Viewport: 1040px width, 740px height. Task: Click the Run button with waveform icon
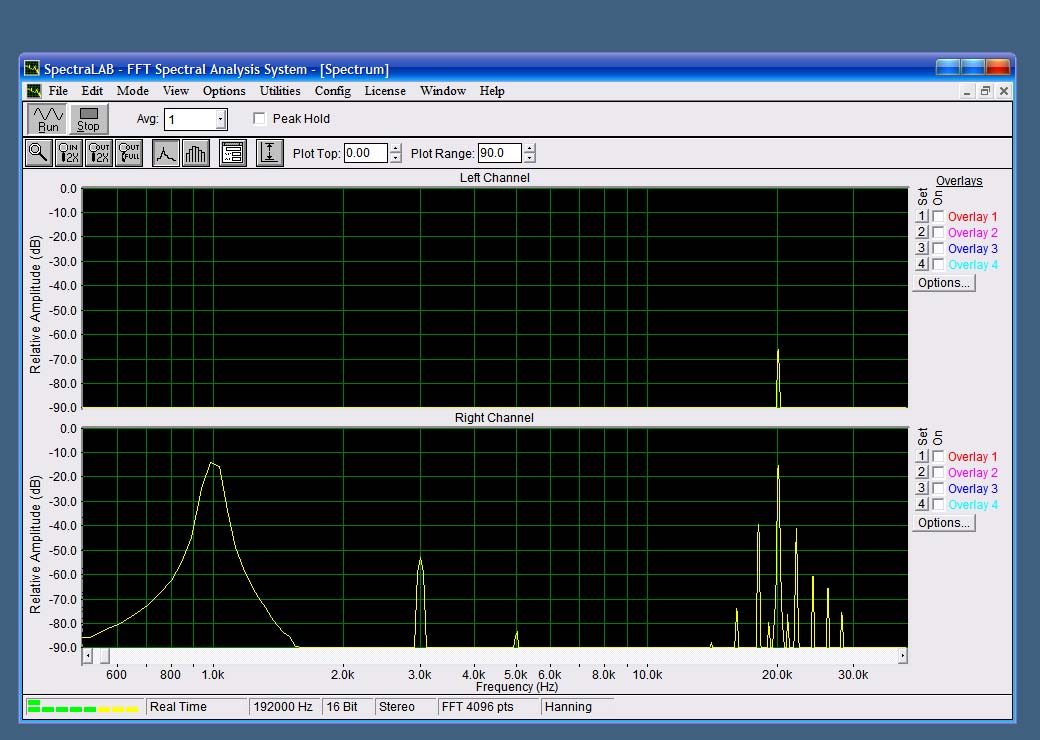[x=48, y=119]
